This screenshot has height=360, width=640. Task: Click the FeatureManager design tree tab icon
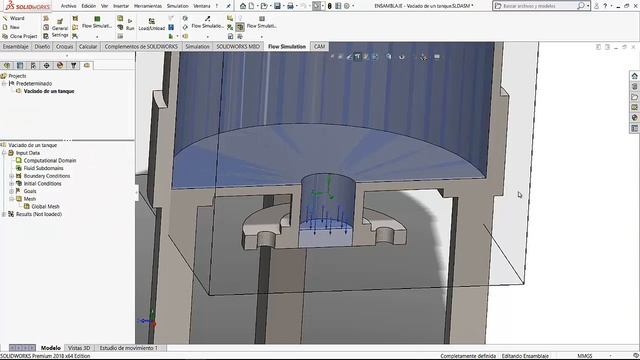coord(7,65)
